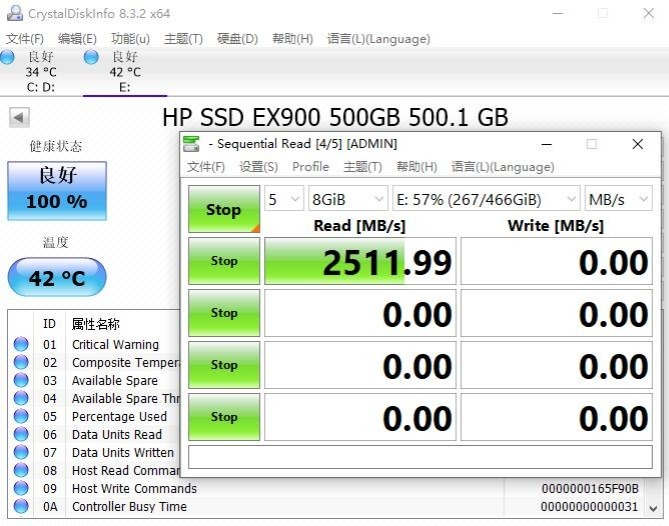Open the MB/s unit dropdown
The image size is (669, 526).
(618, 199)
